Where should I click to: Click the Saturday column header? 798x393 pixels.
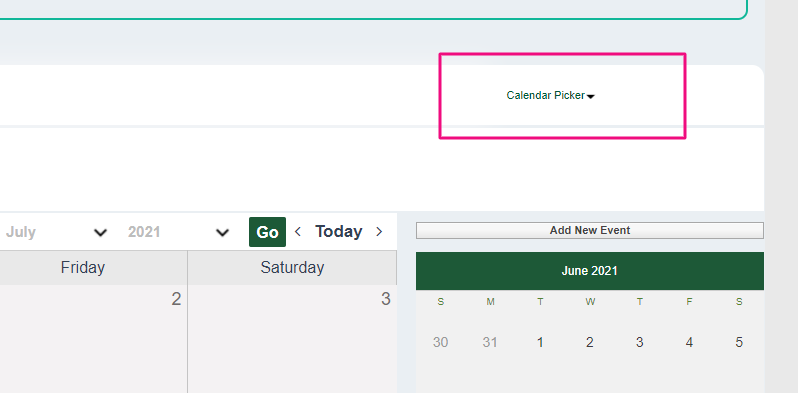point(292,267)
